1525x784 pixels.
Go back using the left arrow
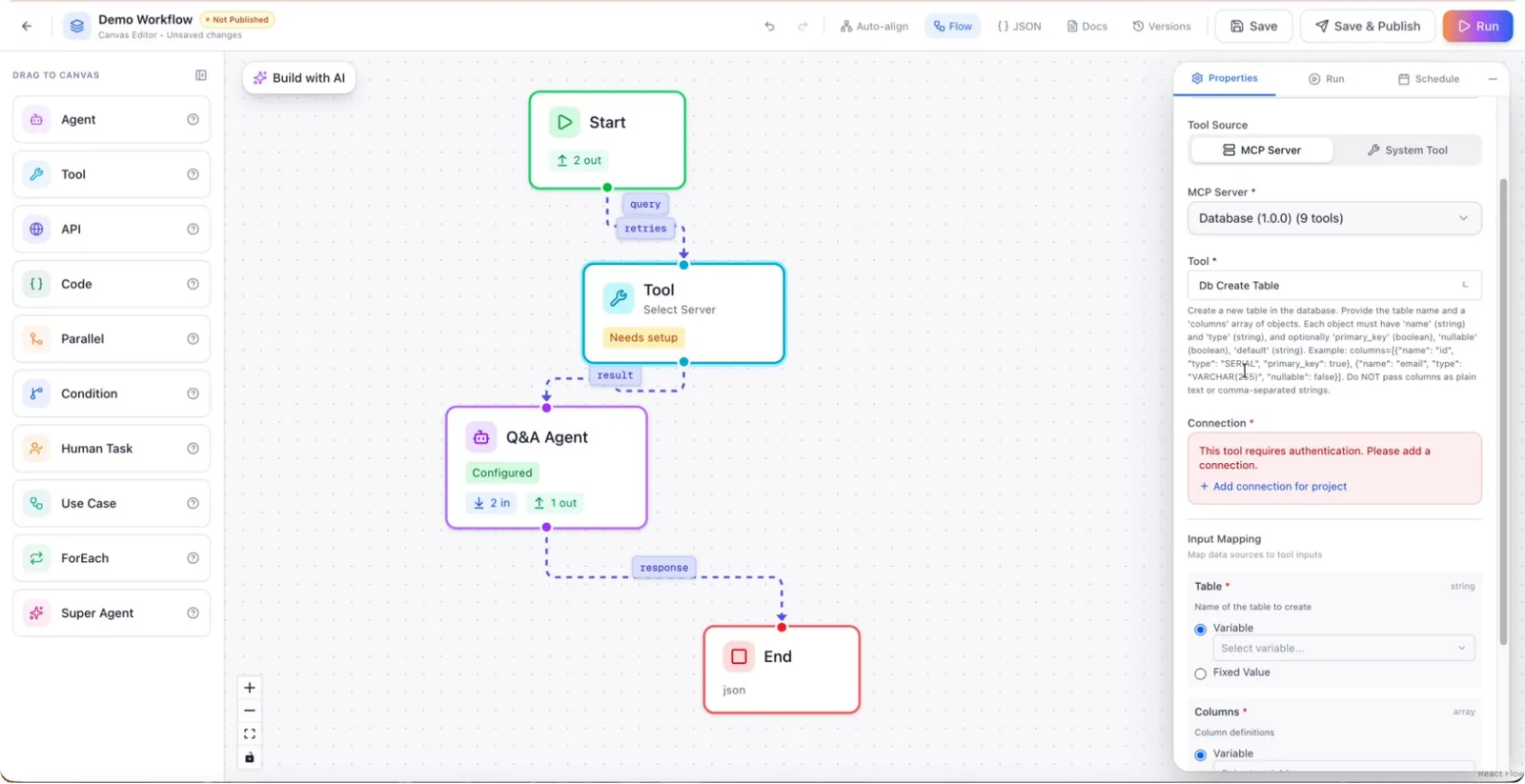[27, 27]
